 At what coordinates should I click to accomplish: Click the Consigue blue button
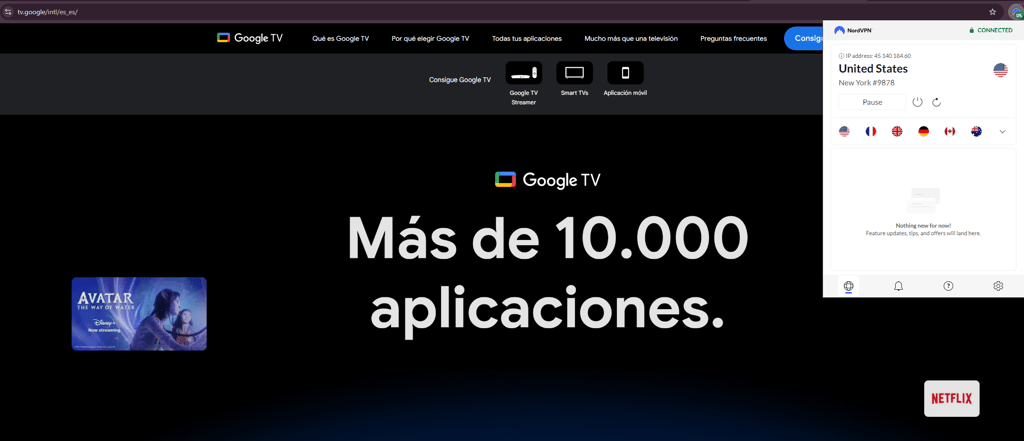[x=804, y=39]
